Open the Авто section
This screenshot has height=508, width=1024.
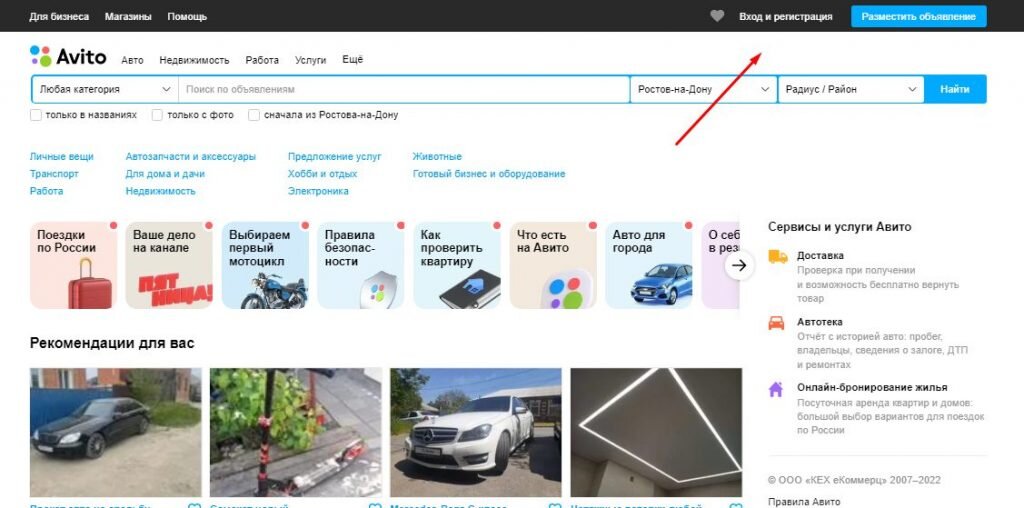click(x=133, y=60)
